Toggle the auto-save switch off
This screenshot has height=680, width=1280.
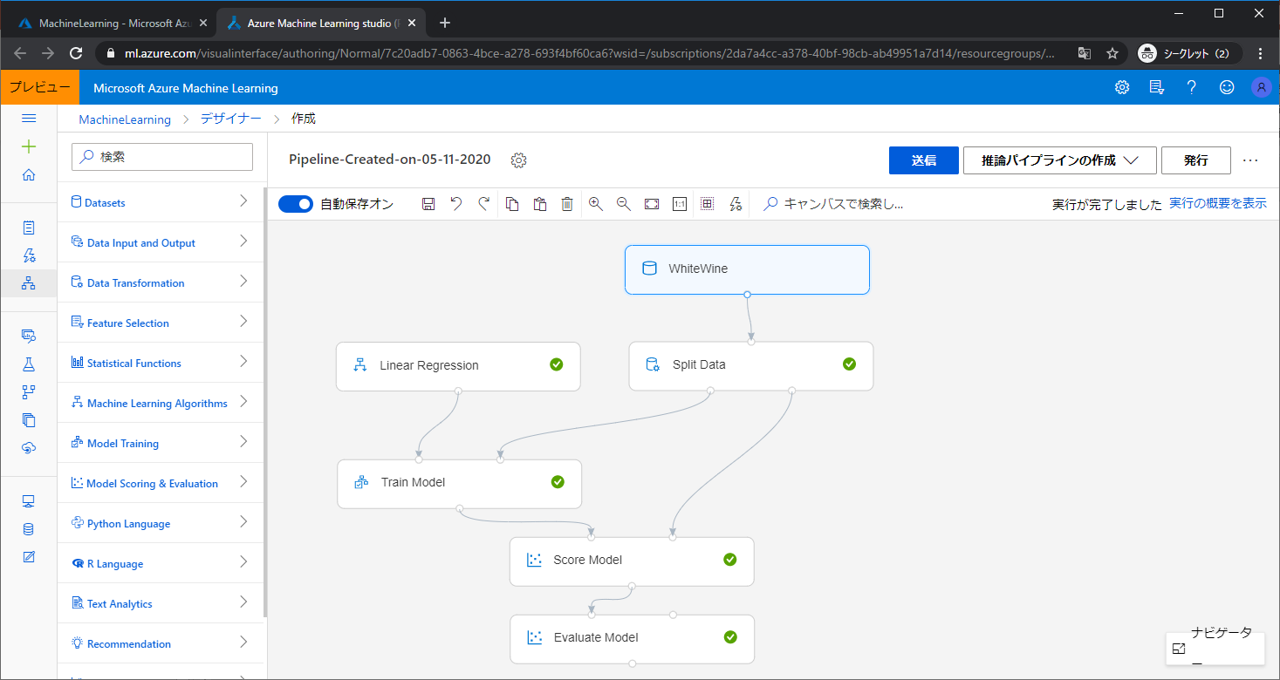click(x=296, y=204)
